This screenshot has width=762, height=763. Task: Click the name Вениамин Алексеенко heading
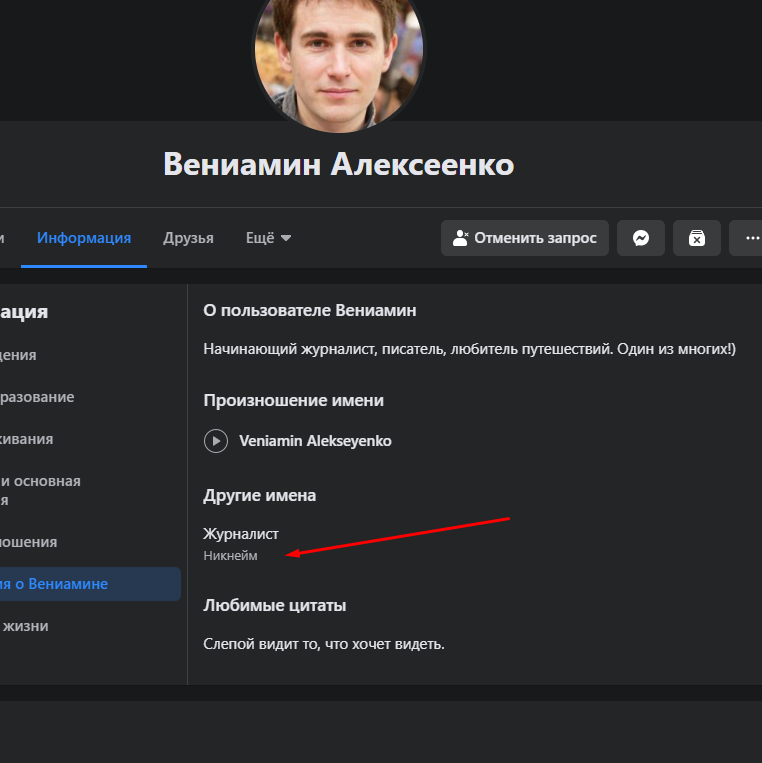(338, 164)
